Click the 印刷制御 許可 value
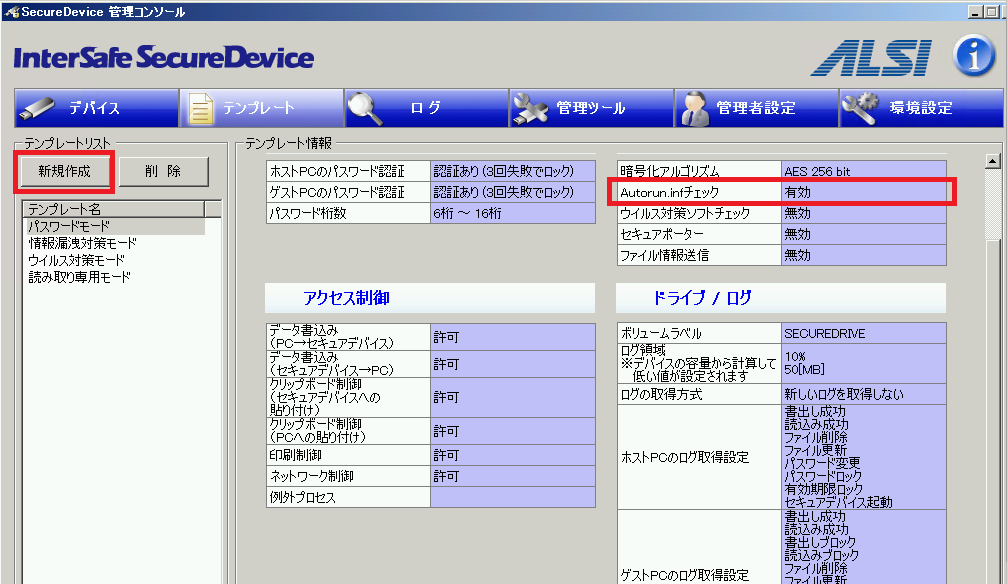The height and width of the screenshot is (584, 1007). [x=512, y=455]
